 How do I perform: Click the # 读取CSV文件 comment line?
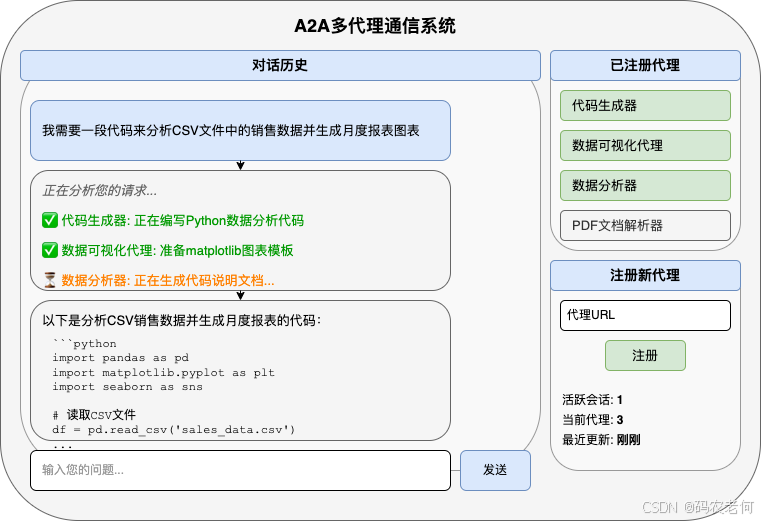click(94, 415)
